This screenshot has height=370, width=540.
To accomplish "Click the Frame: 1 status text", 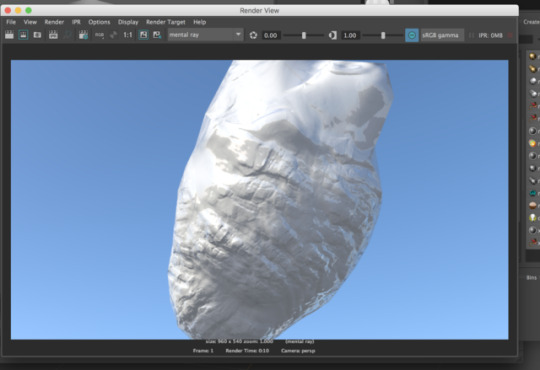I will tap(203, 351).
